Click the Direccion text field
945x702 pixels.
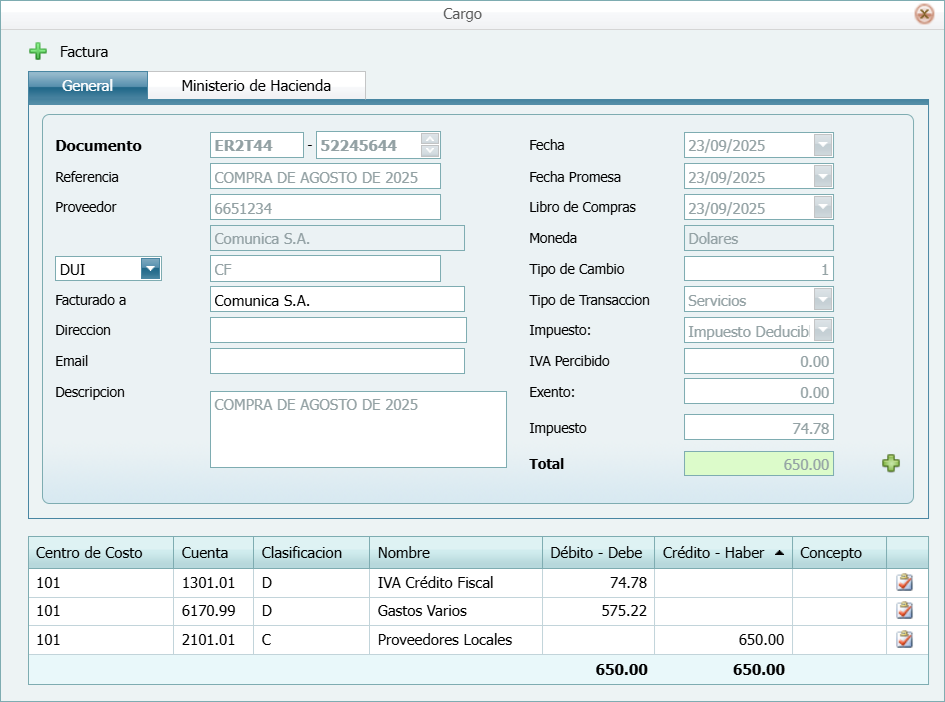[x=337, y=330]
